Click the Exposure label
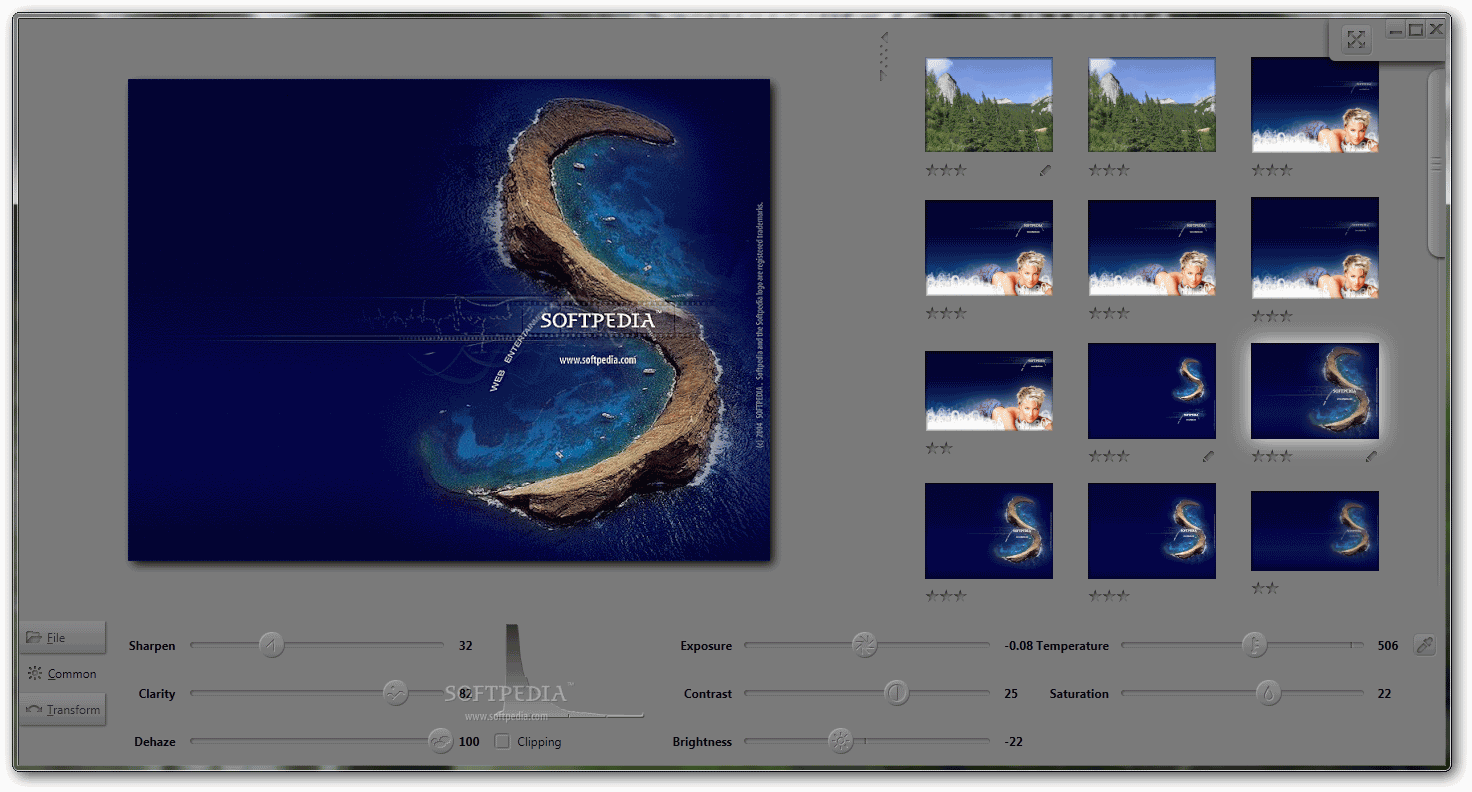 pos(706,646)
